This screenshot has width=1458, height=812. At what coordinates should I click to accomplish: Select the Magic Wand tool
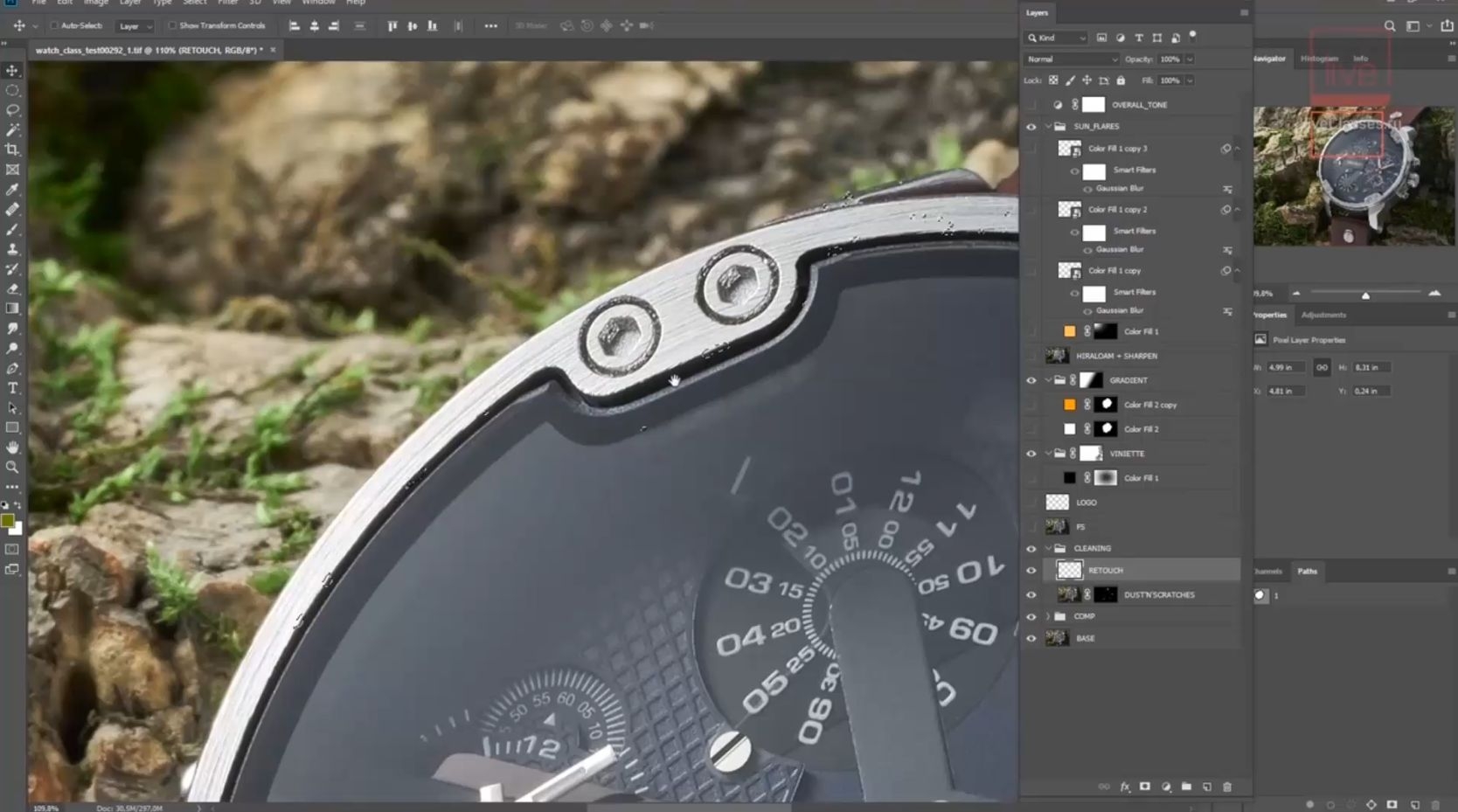[x=12, y=130]
